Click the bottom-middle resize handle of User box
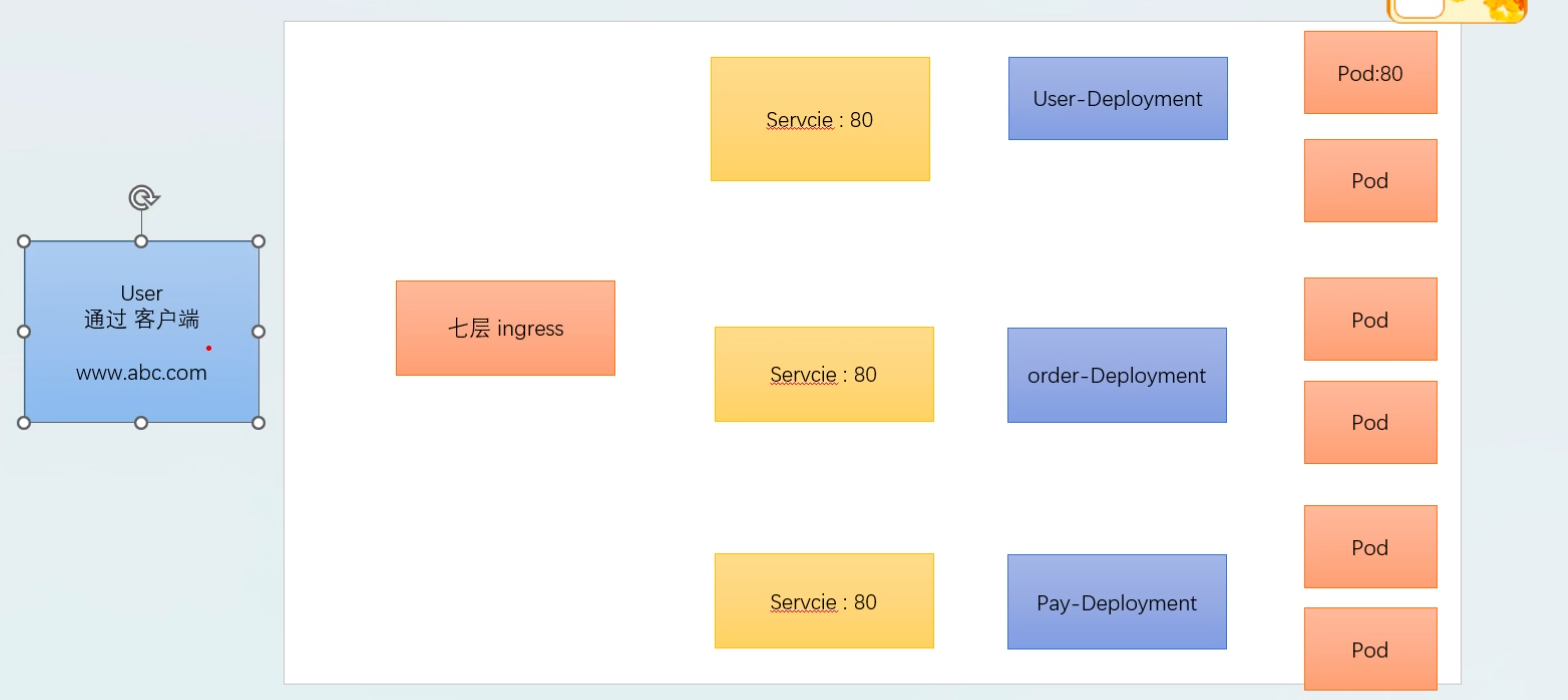The image size is (1568, 700). click(x=141, y=423)
